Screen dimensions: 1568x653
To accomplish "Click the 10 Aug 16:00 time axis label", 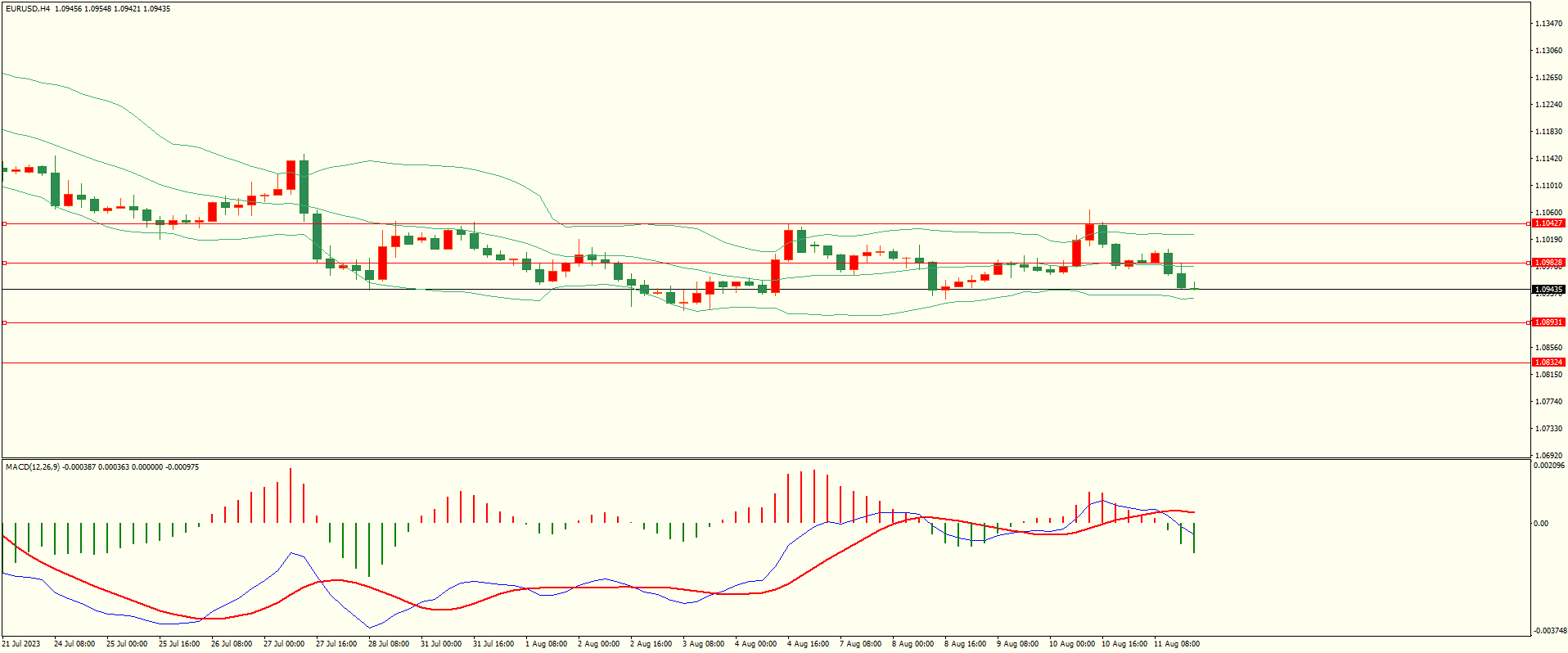I will pos(1124,644).
